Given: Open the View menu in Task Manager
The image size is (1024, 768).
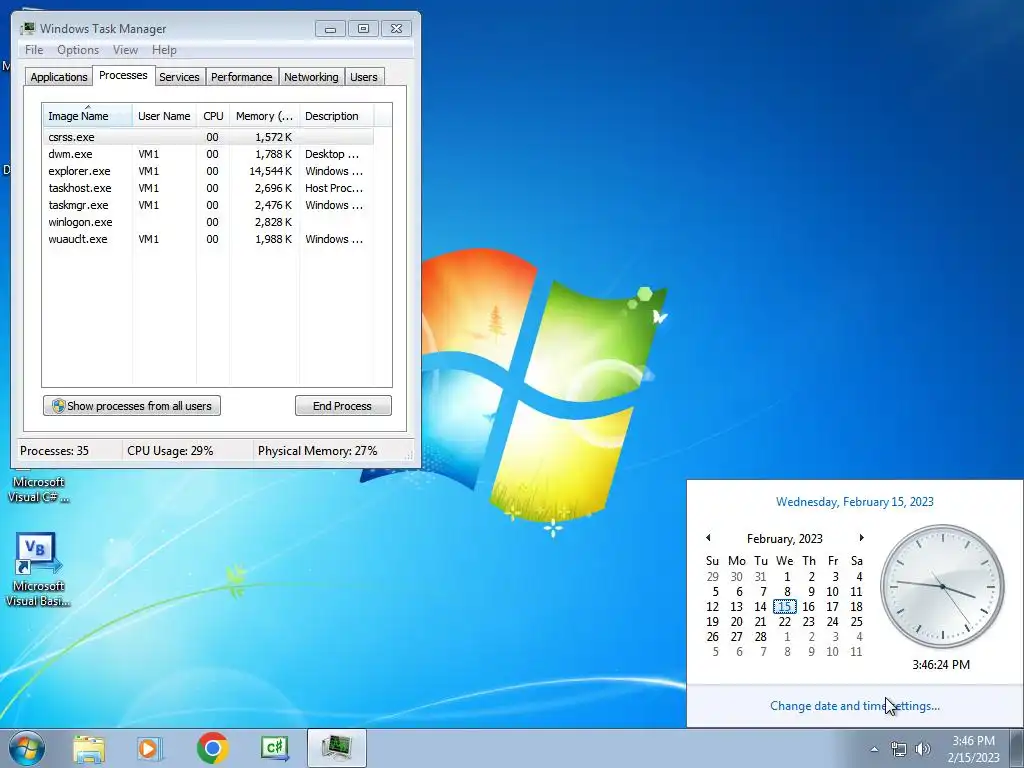Looking at the screenshot, I should (x=125, y=50).
